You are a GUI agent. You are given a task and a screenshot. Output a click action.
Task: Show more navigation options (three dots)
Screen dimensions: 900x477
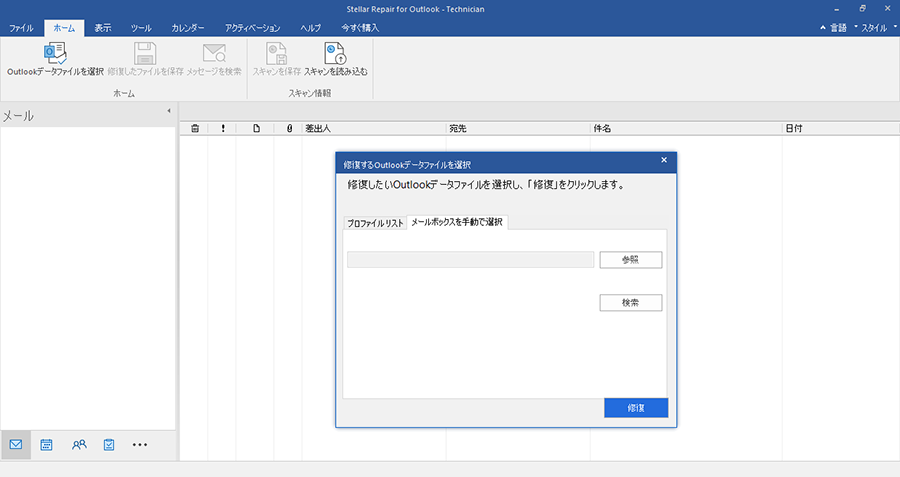139,445
